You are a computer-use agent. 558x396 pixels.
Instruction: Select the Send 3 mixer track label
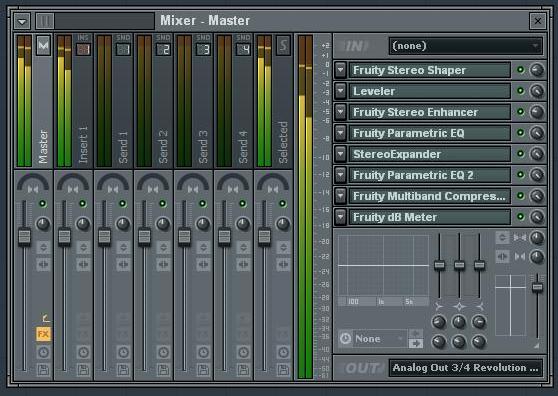[x=203, y=147]
